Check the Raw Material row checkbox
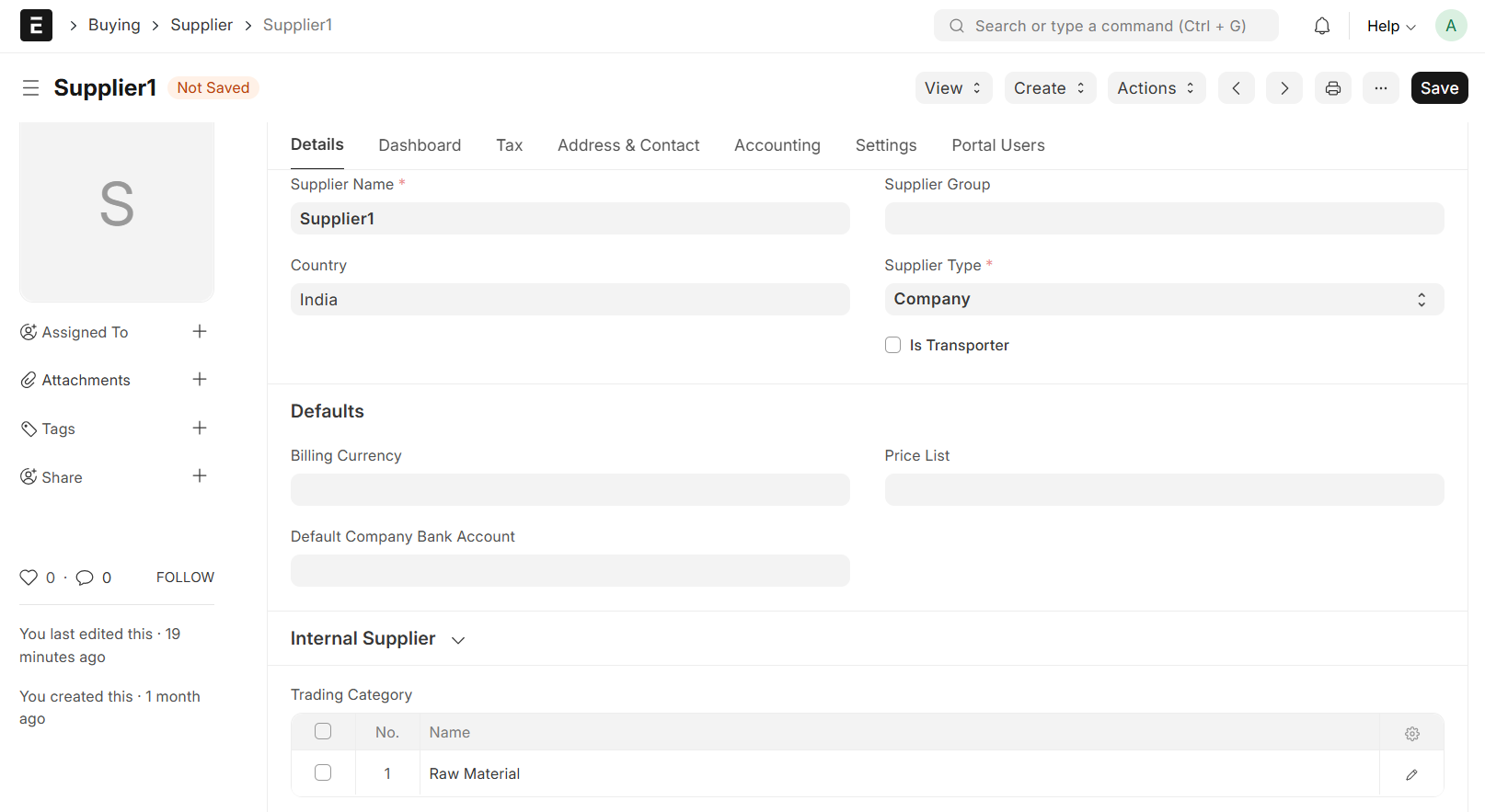 [x=323, y=772]
